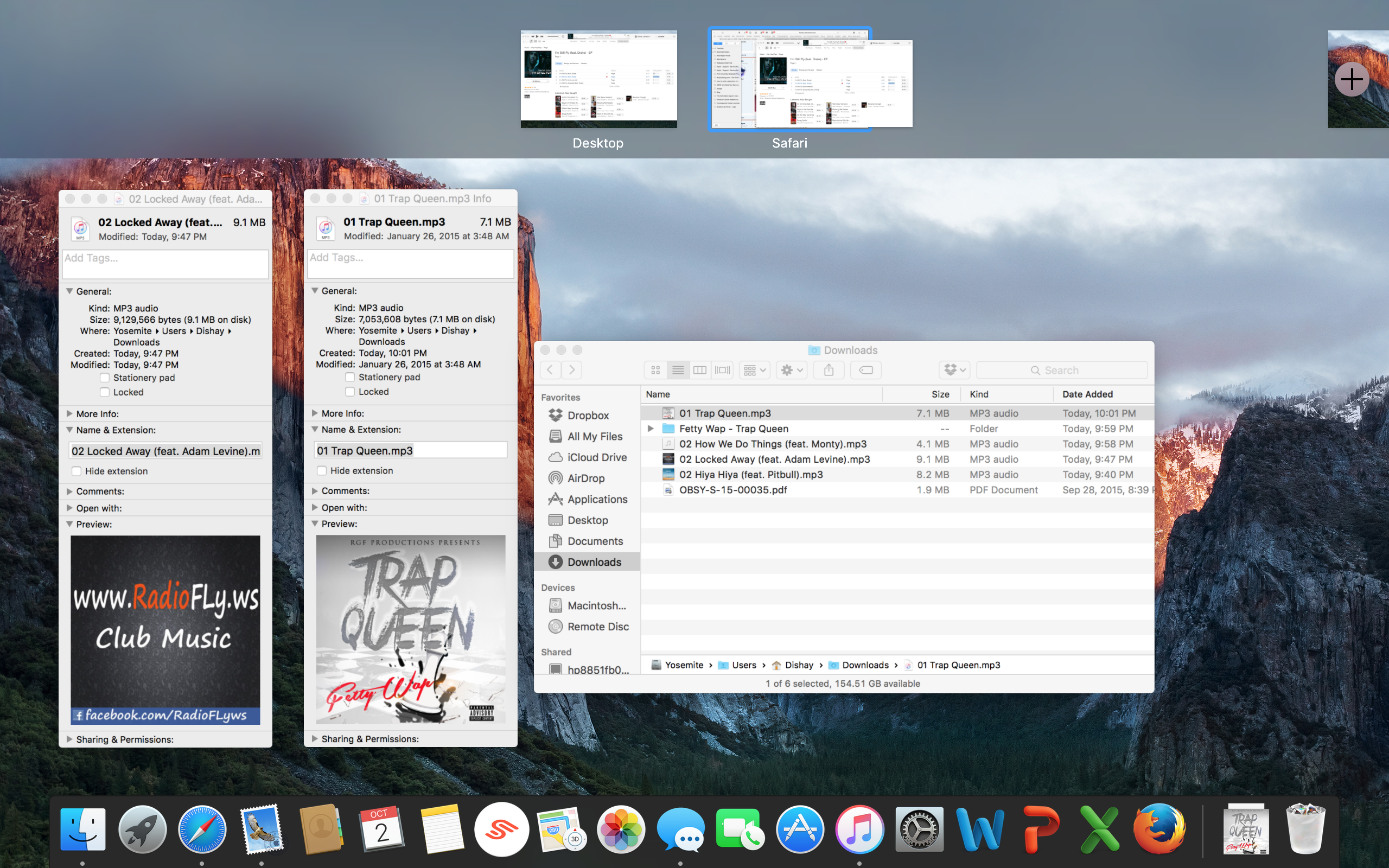The height and width of the screenshot is (868, 1389).
Task: Open Calendar icon showing Oct 2
Action: pyautogui.click(x=381, y=829)
